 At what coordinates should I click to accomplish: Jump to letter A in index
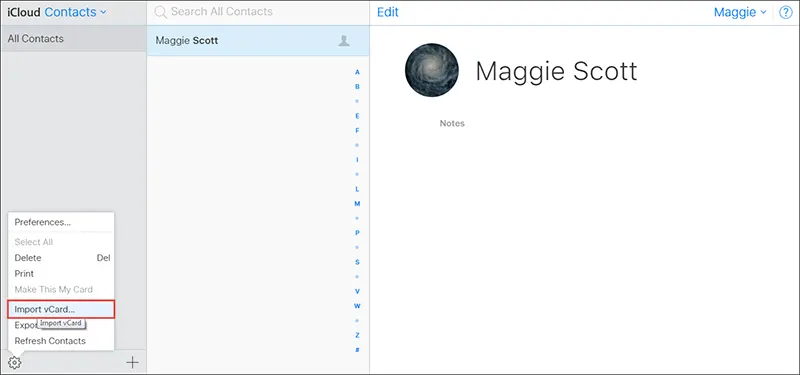pos(357,72)
